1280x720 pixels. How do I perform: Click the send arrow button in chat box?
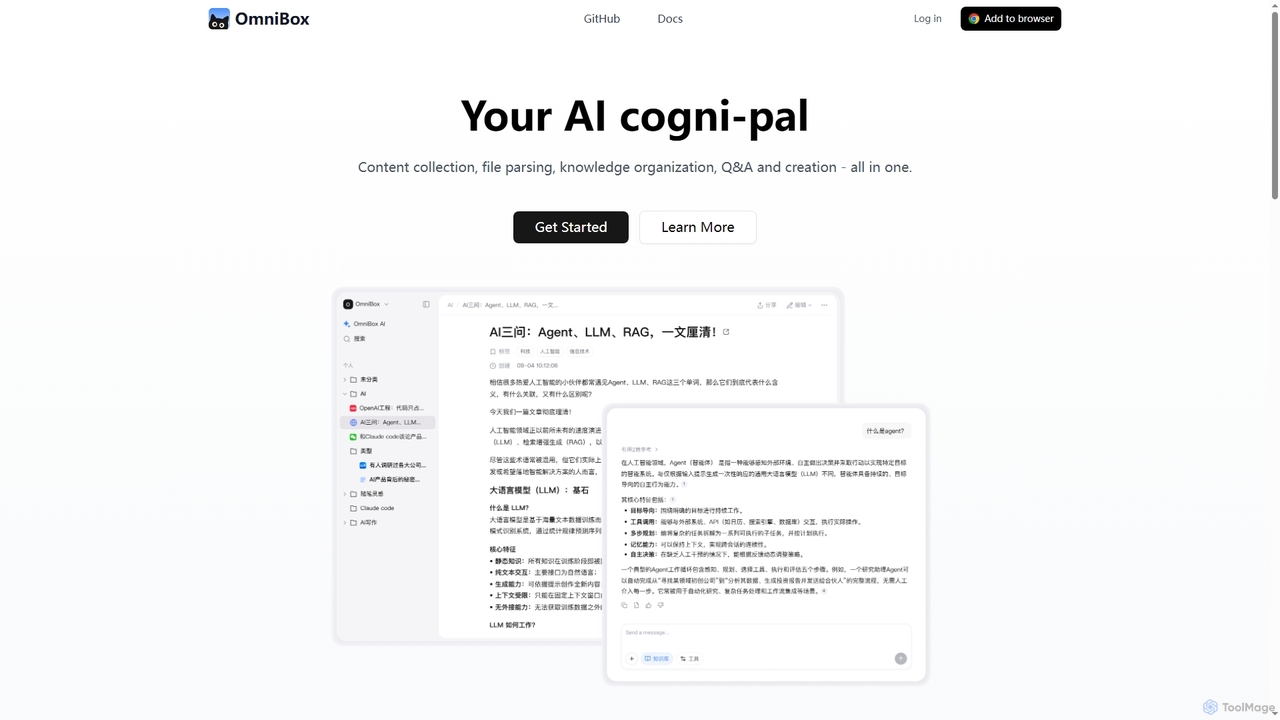[901, 659]
